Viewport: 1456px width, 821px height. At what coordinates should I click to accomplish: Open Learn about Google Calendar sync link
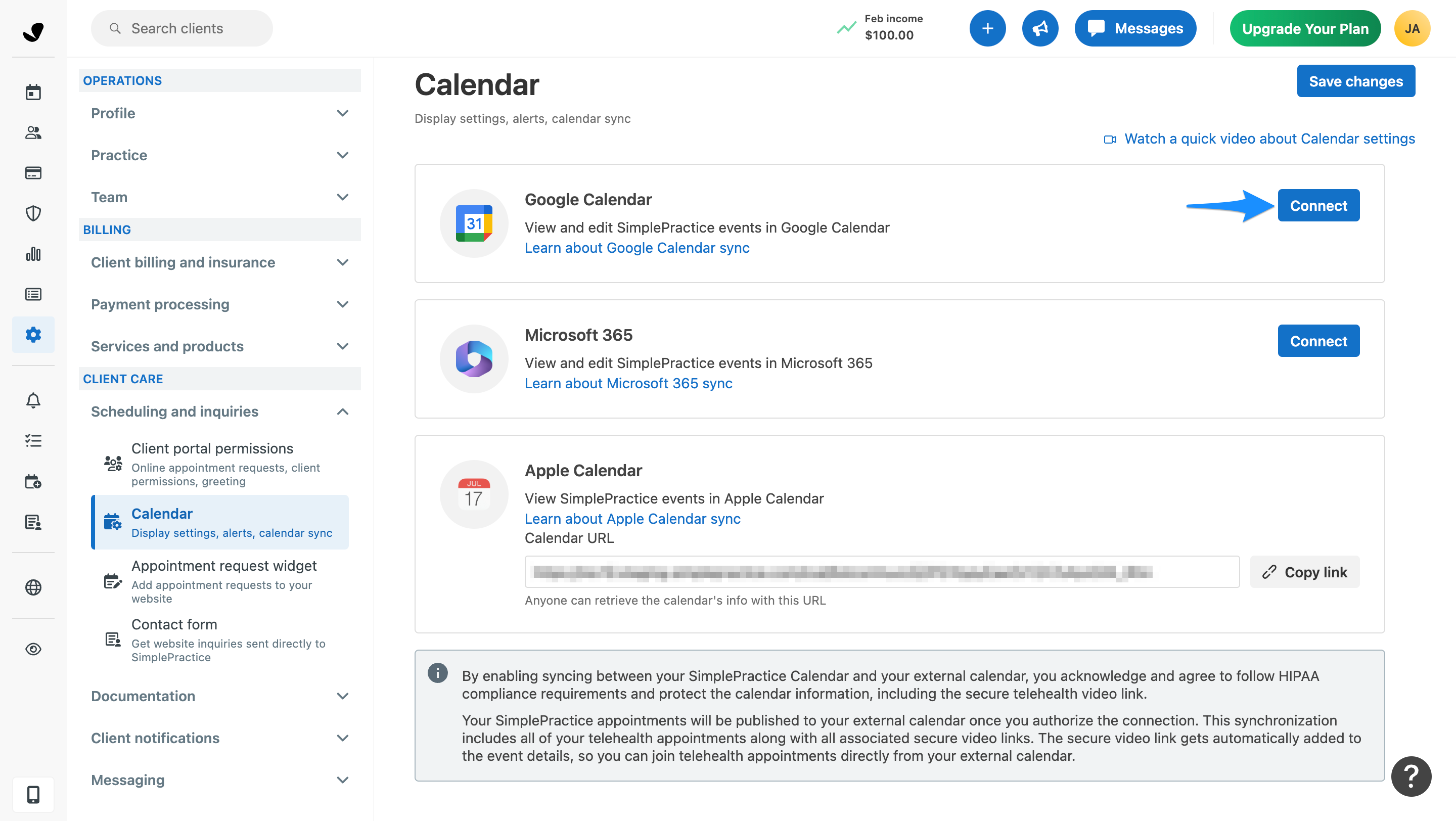point(637,248)
